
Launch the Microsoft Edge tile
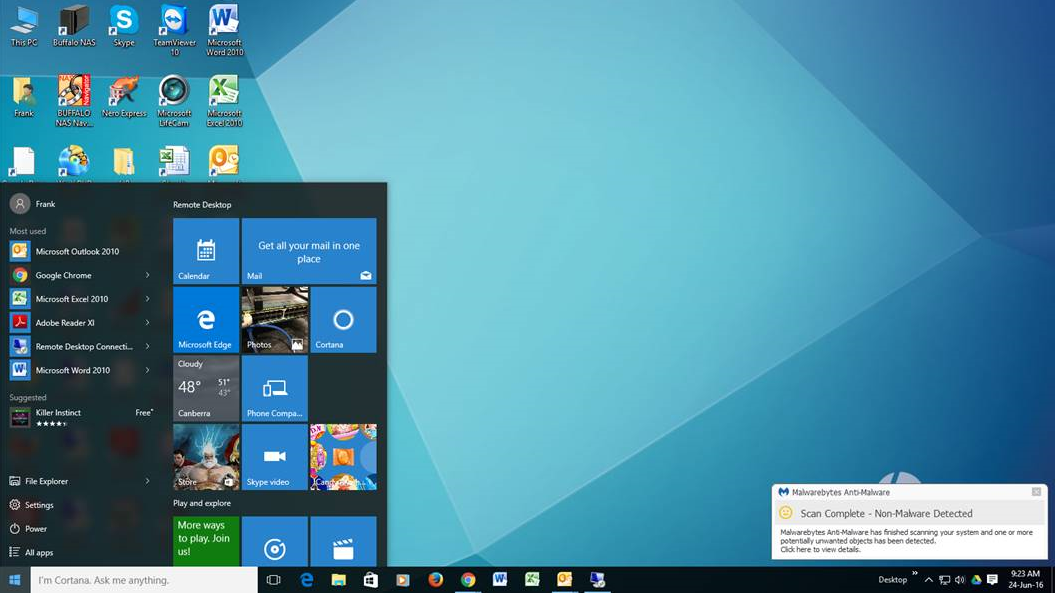(x=206, y=320)
